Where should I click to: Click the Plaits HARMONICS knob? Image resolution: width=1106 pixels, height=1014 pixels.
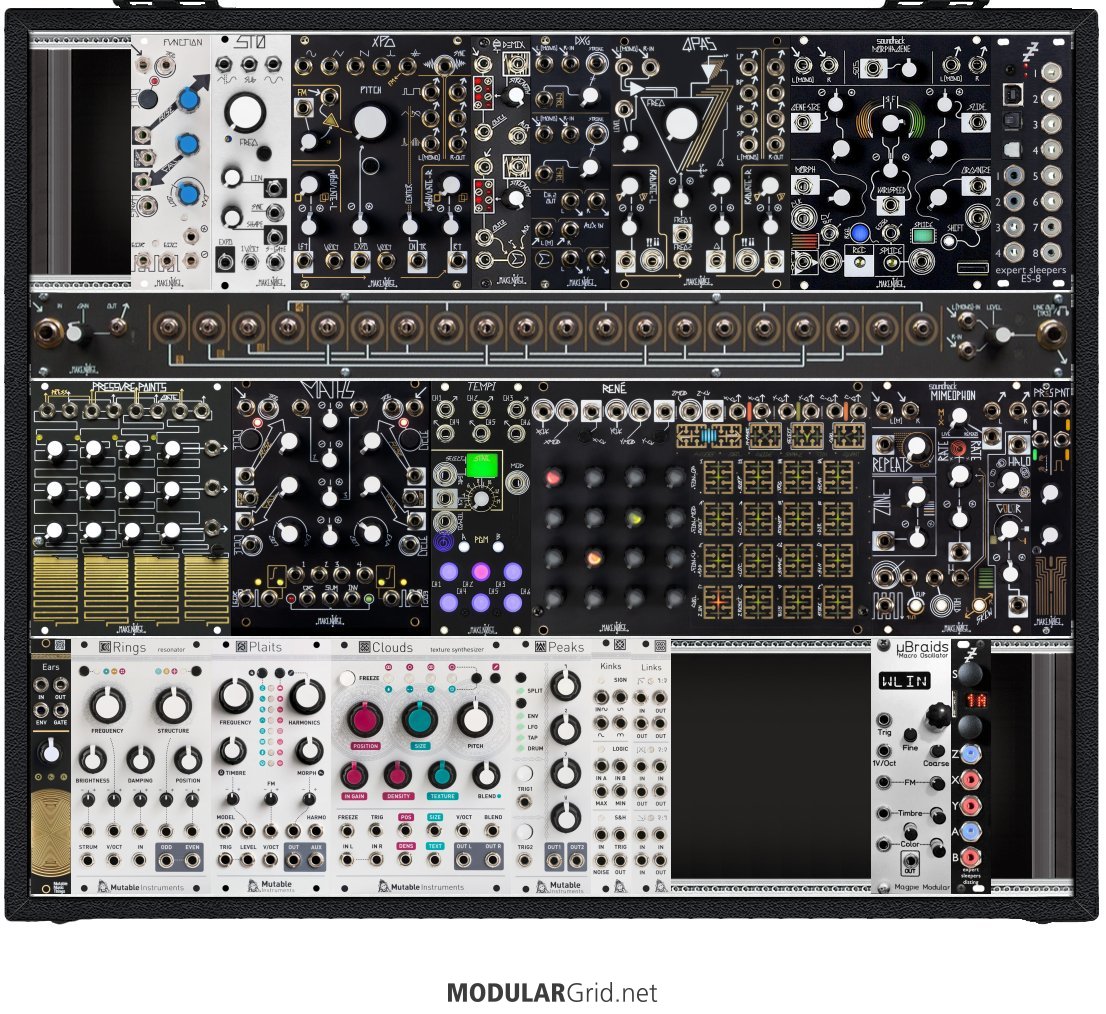click(x=306, y=696)
